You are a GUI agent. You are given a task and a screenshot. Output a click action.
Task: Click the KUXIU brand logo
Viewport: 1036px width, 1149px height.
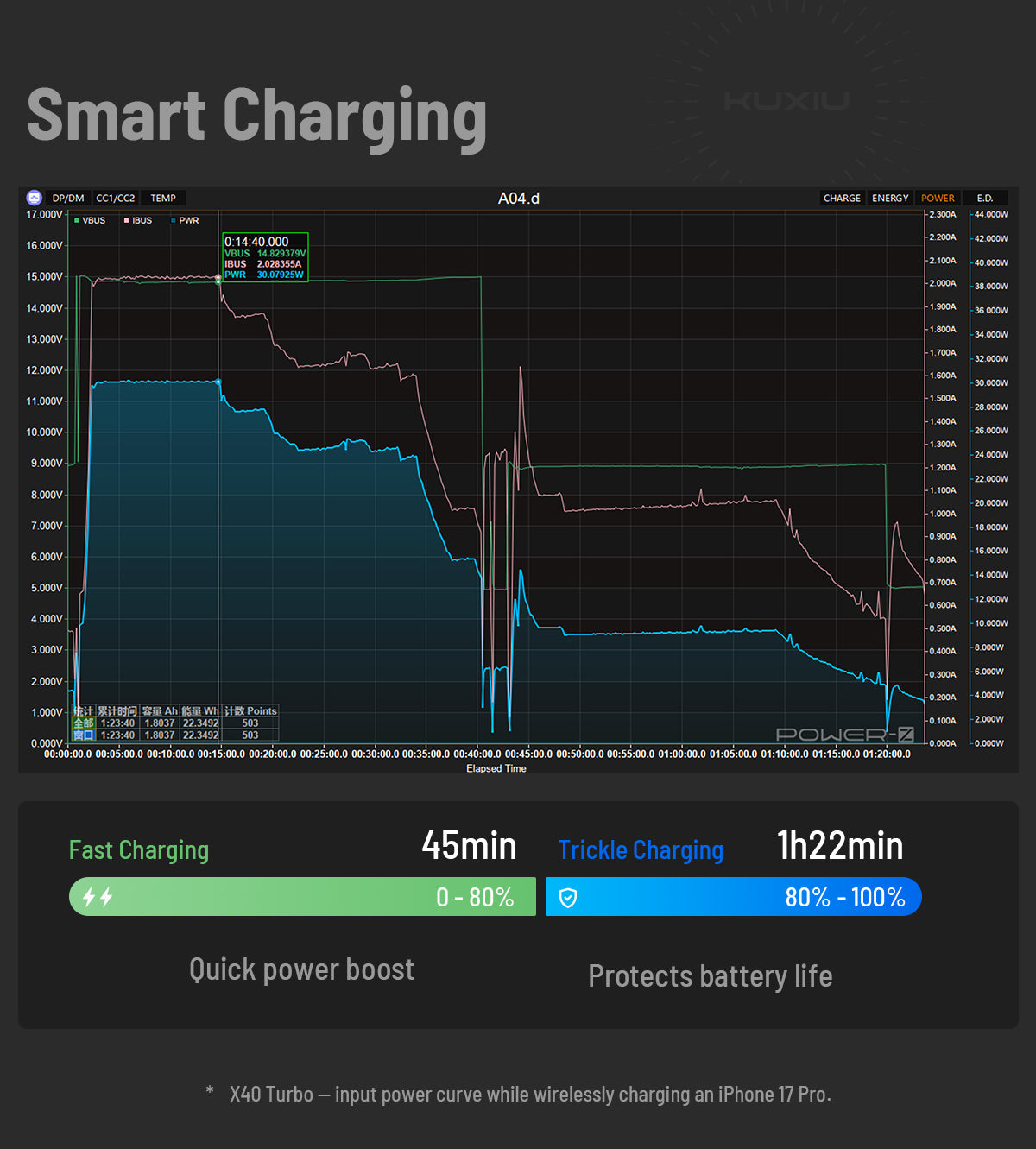coord(786,101)
